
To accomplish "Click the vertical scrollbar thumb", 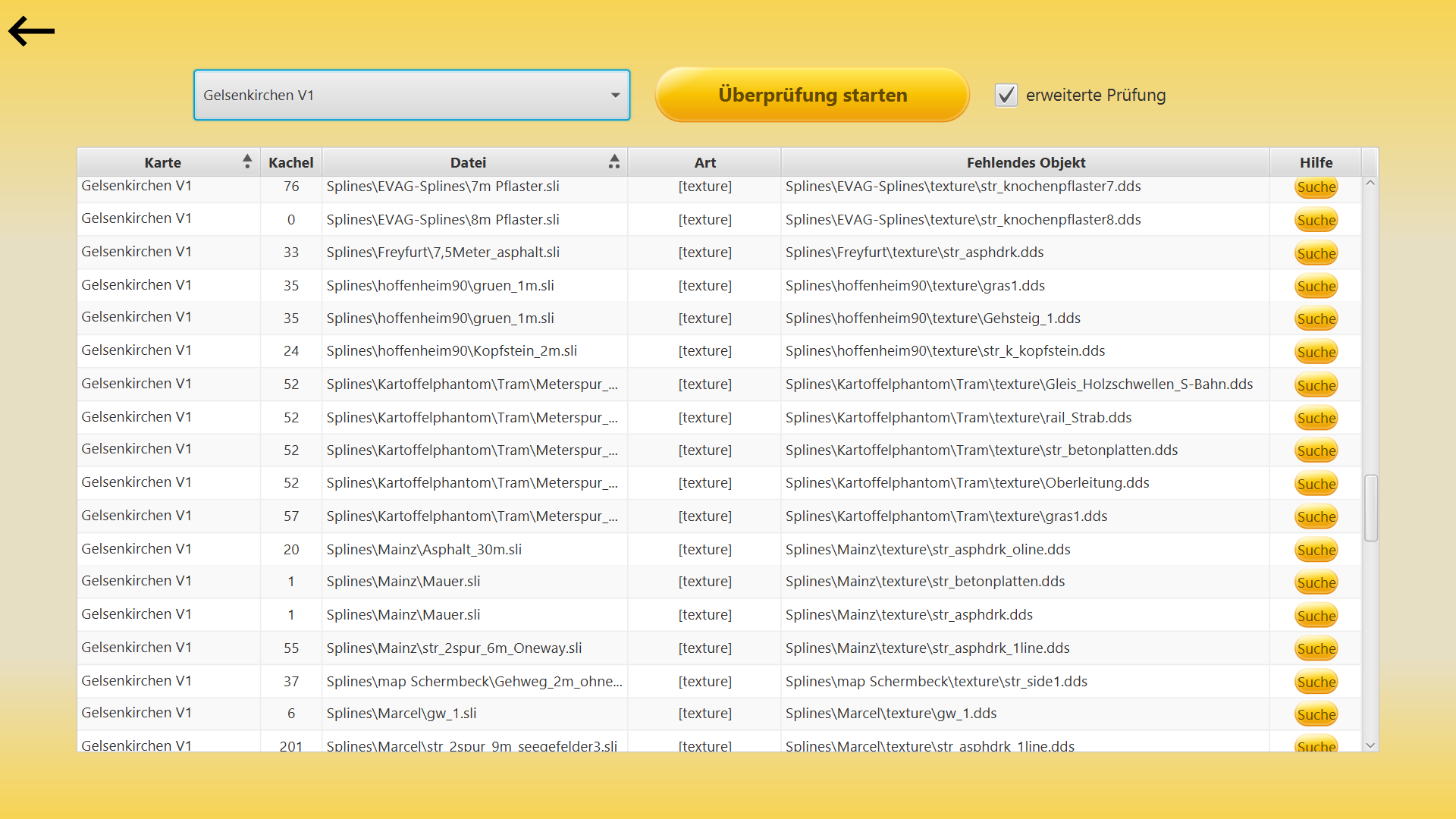I will [x=1370, y=508].
